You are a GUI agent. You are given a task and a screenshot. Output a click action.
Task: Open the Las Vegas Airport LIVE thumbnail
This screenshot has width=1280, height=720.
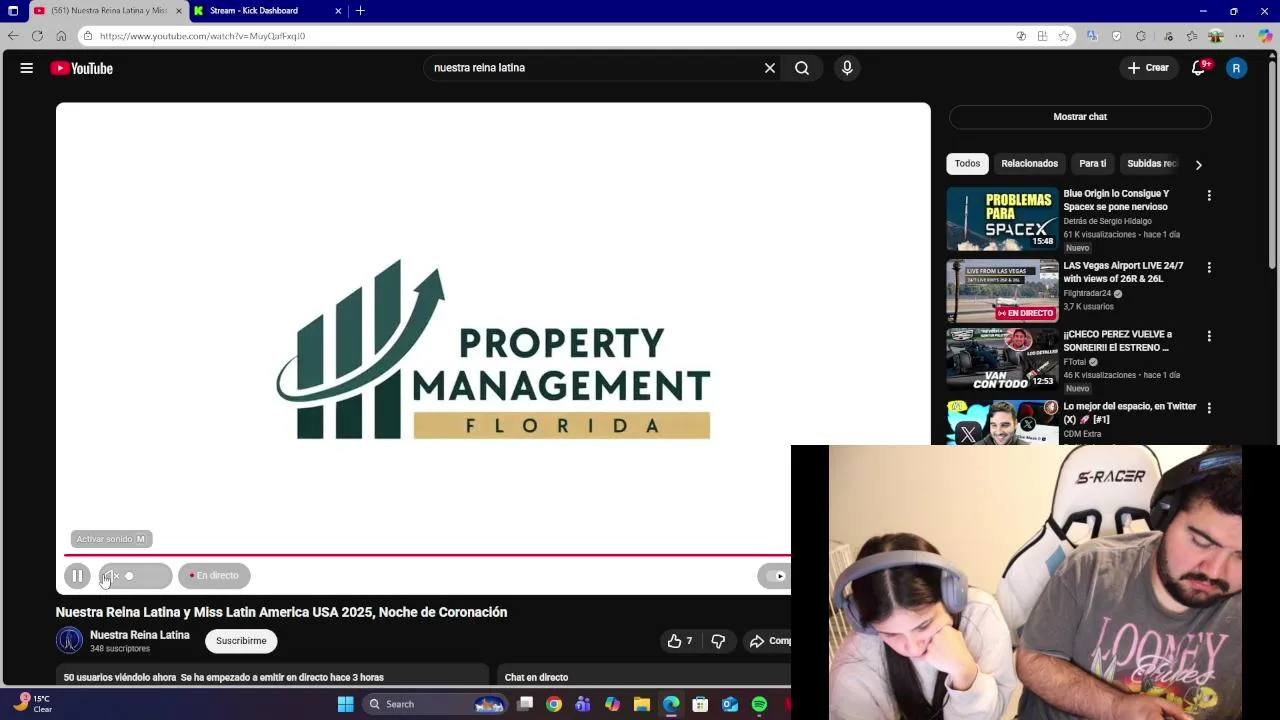[1002, 291]
